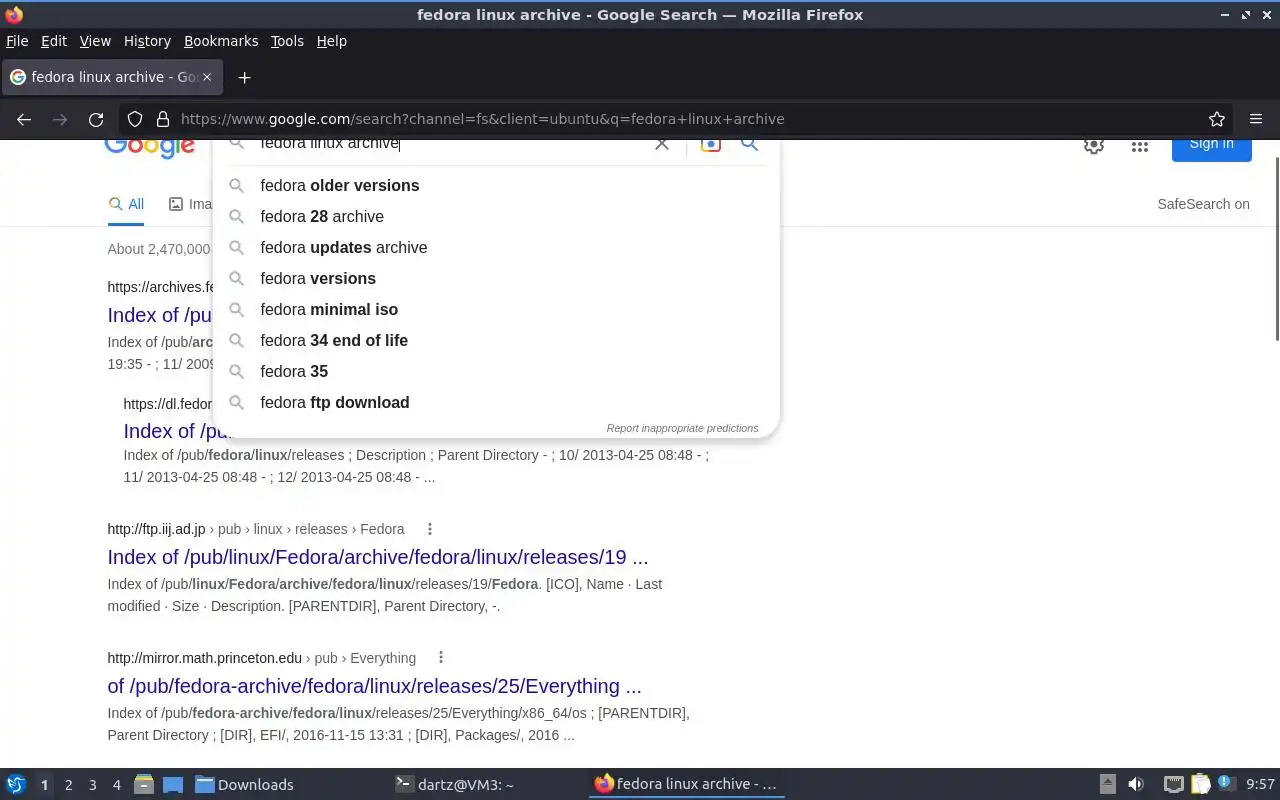The width and height of the screenshot is (1280, 800).
Task: Choose suggestion fedora minimal iso
Action: [496, 309]
